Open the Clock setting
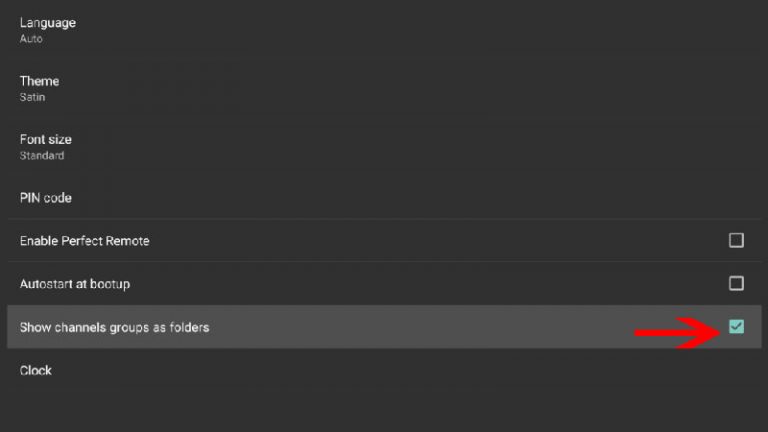The width and height of the screenshot is (768, 432). click(x=384, y=370)
